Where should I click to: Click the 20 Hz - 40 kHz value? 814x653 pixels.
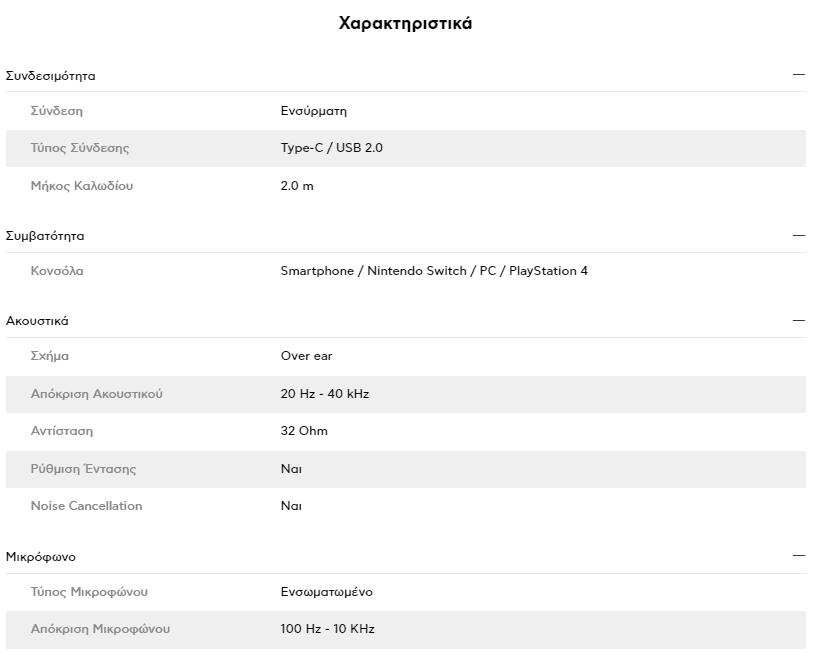(324, 394)
